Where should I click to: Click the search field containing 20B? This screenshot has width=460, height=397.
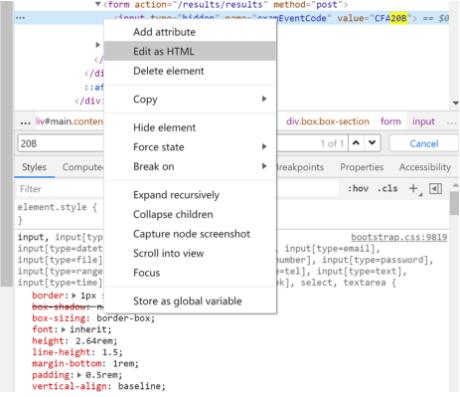[61, 143]
